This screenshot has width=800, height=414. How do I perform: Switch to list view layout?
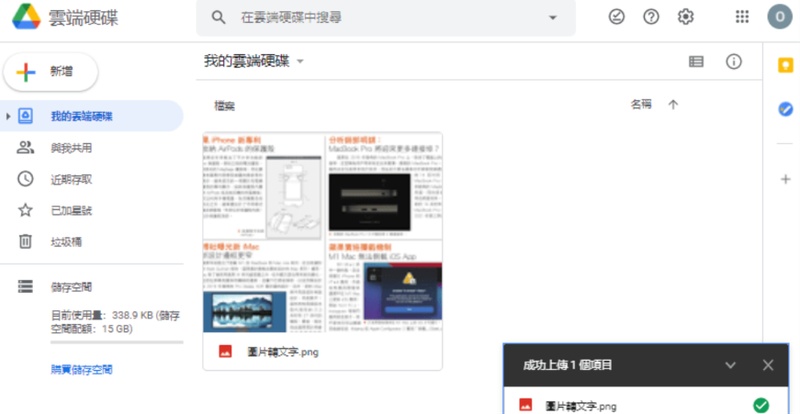tap(696, 62)
